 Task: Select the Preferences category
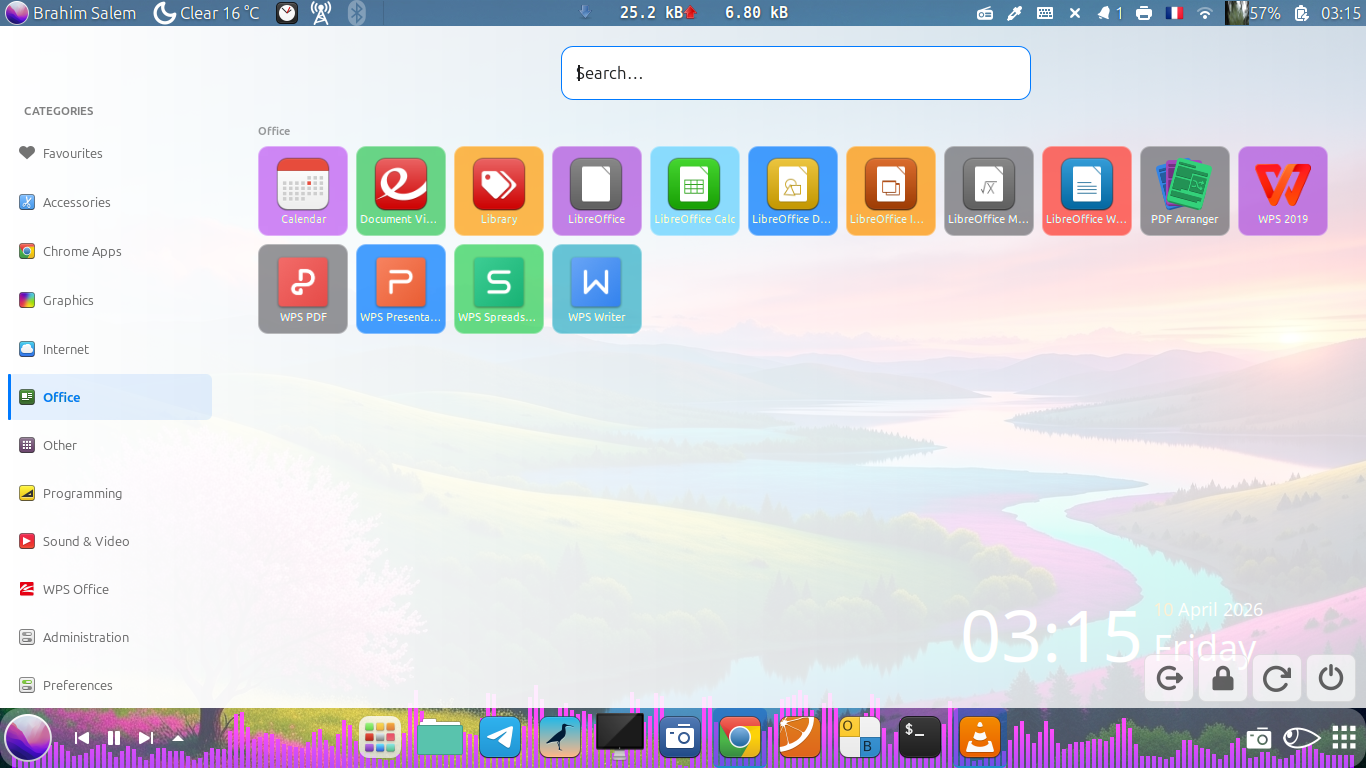tap(110, 685)
